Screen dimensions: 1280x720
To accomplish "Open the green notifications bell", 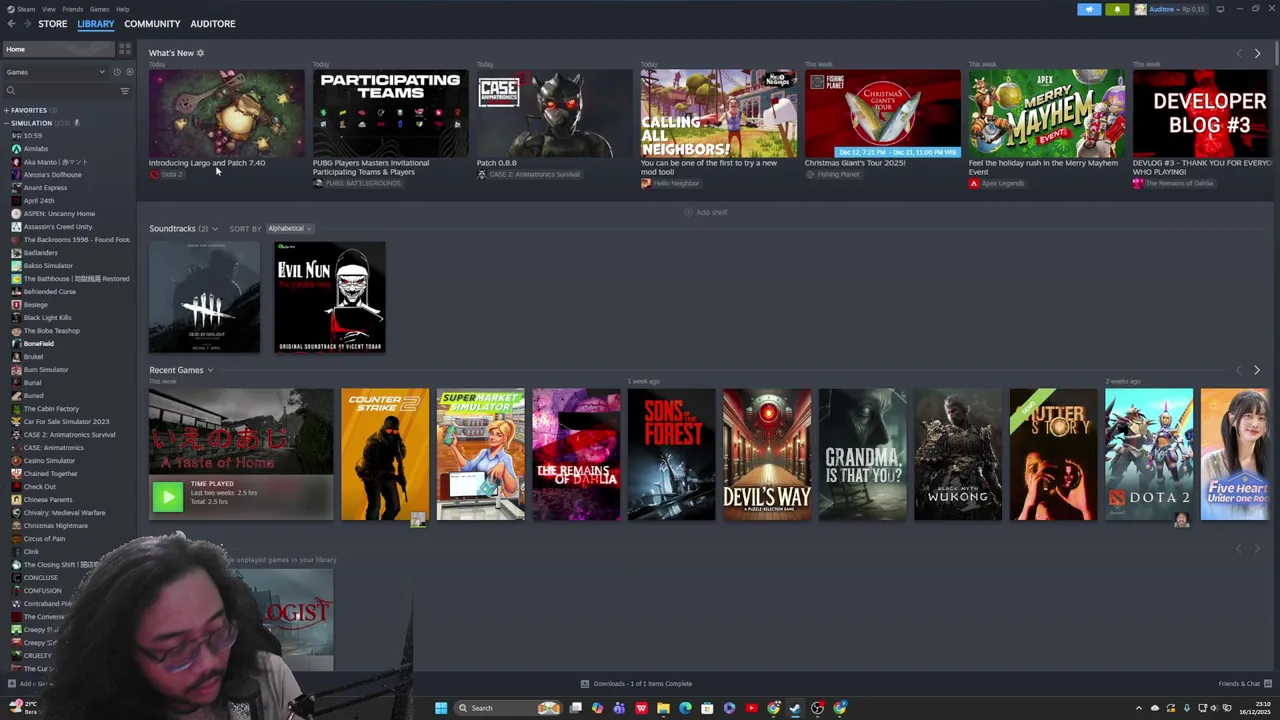I will [1117, 9].
